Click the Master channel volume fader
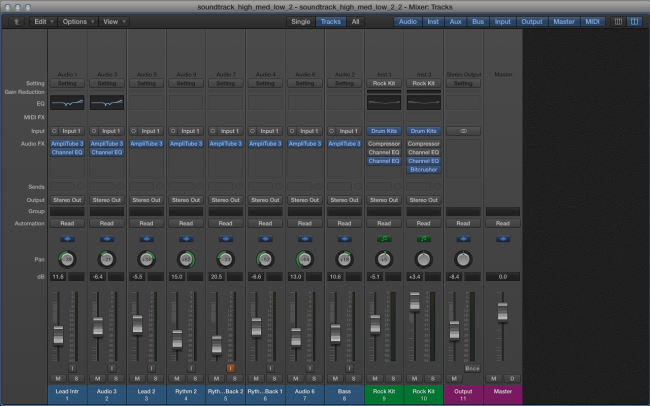The width and height of the screenshot is (650, 406). click(x=501, y=311)
